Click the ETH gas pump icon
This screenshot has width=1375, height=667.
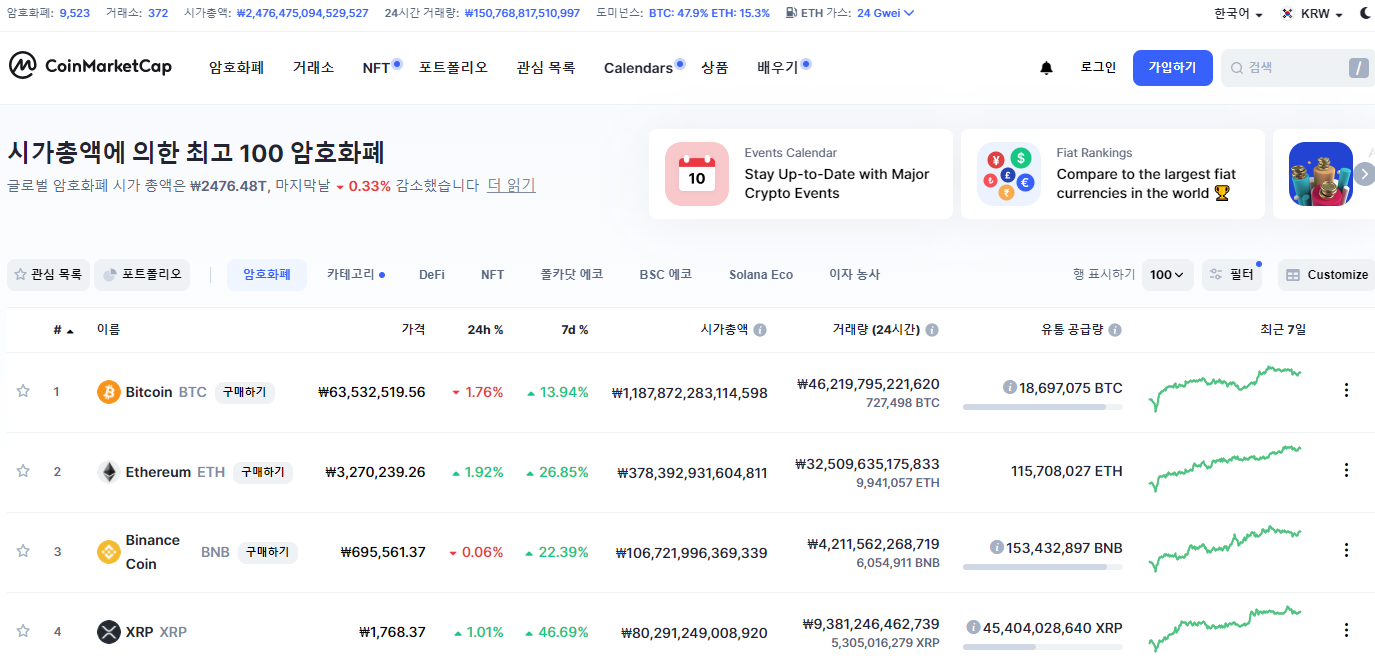(792, 13)
